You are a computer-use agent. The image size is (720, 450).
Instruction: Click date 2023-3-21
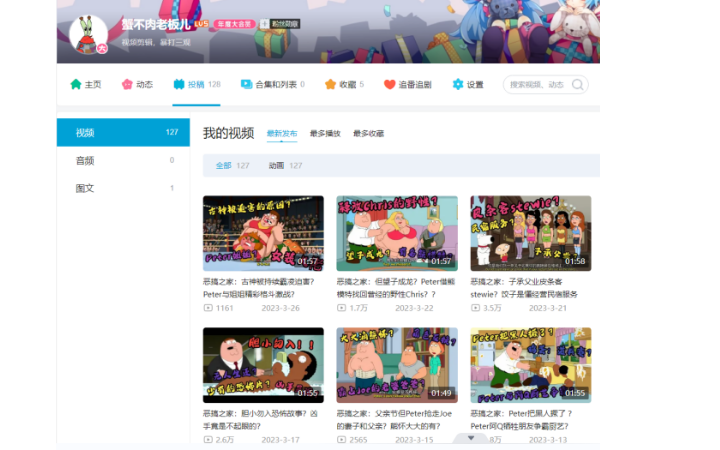coord(548,308)
